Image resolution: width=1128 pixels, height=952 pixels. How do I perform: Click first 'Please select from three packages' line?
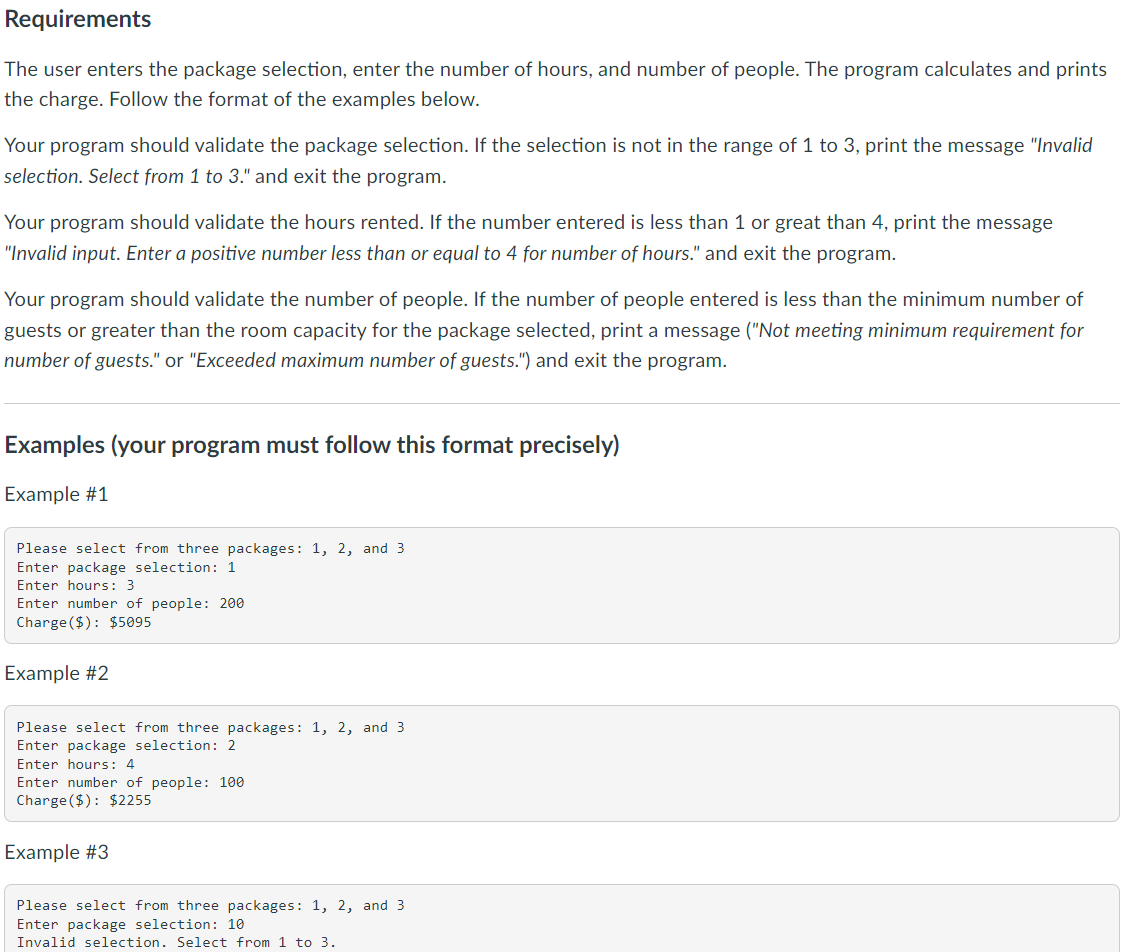210,548
